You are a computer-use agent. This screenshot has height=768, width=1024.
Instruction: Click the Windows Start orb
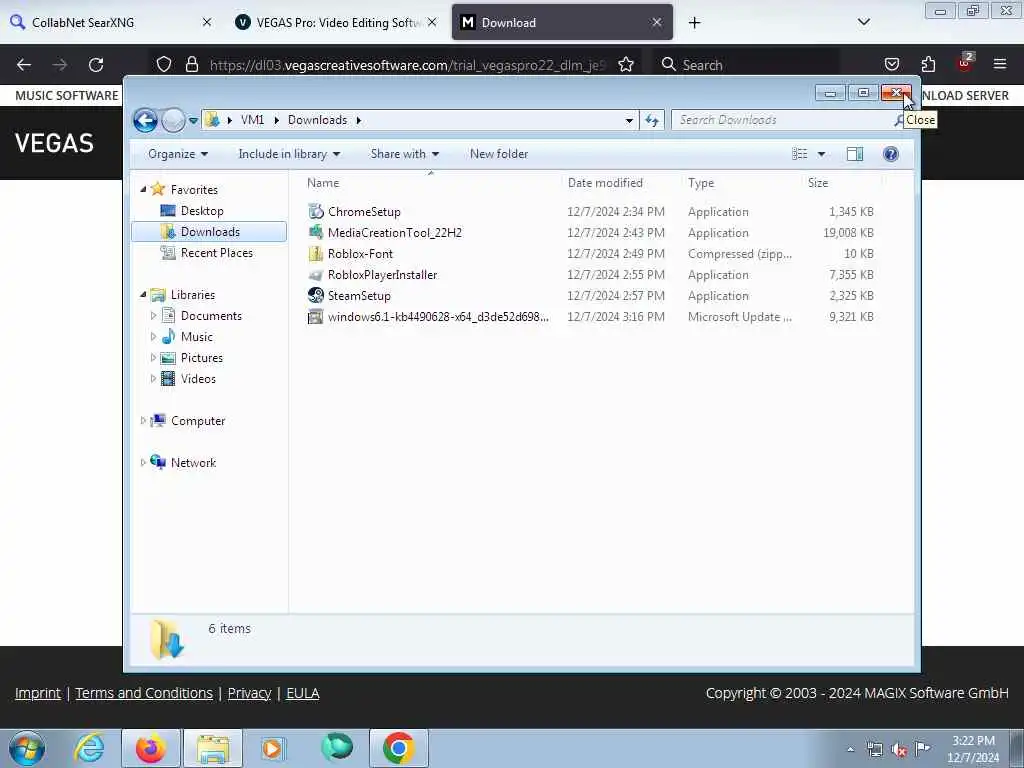[27, 748]
